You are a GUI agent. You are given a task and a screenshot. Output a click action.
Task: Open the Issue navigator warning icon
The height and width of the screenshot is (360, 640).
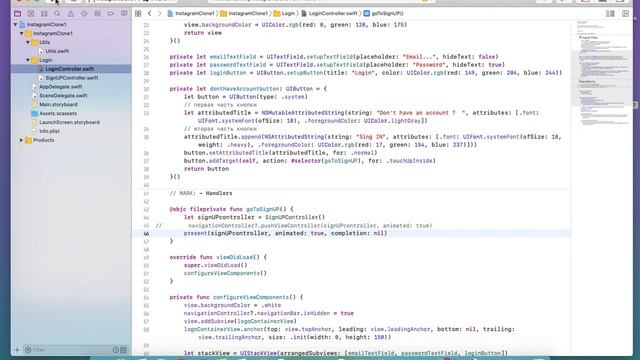pos(71,13)
